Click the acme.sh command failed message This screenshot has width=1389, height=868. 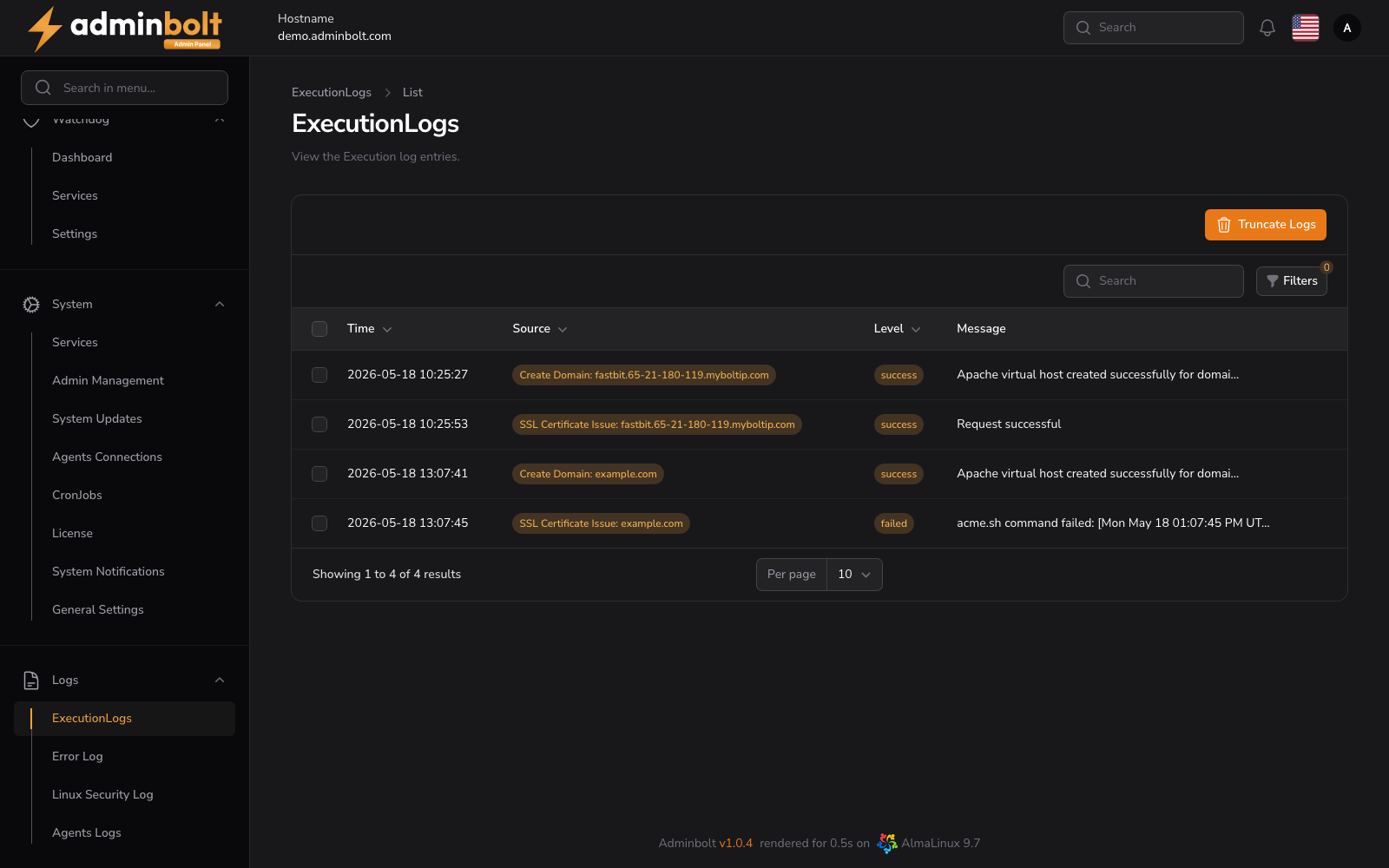pos(1113,523)
